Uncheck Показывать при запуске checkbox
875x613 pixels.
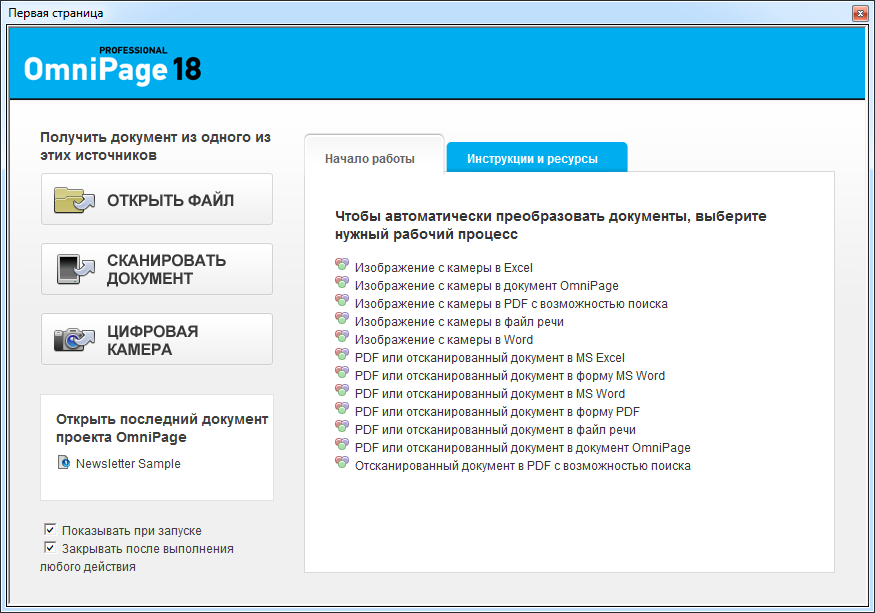pyautogui.click(x=50, y=529)
